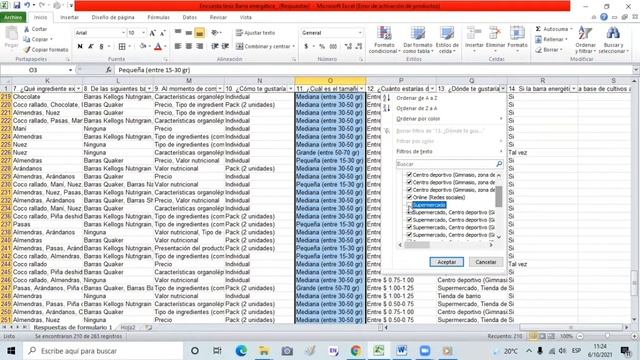This screenshot has width=640, height=360.
Task: Open the Archivo tab
Action: click(13, 18)
